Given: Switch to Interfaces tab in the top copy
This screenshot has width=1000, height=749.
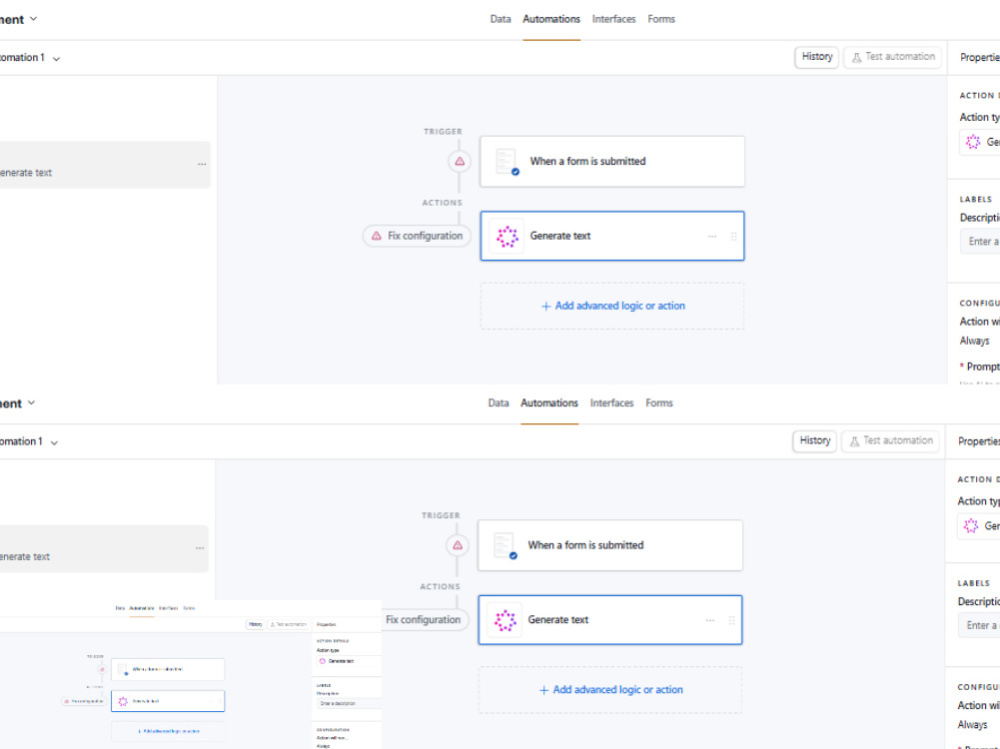Looking at the screenshot, I should coord(614,19).
